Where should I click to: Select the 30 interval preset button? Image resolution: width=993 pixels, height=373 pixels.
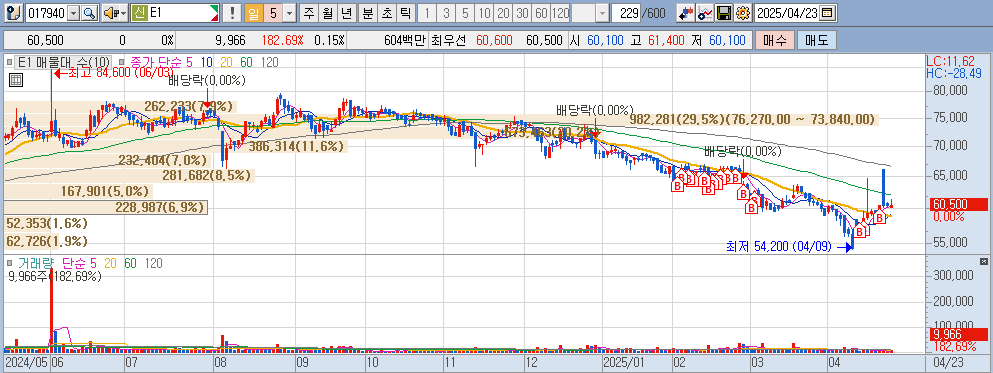(523, 13)
